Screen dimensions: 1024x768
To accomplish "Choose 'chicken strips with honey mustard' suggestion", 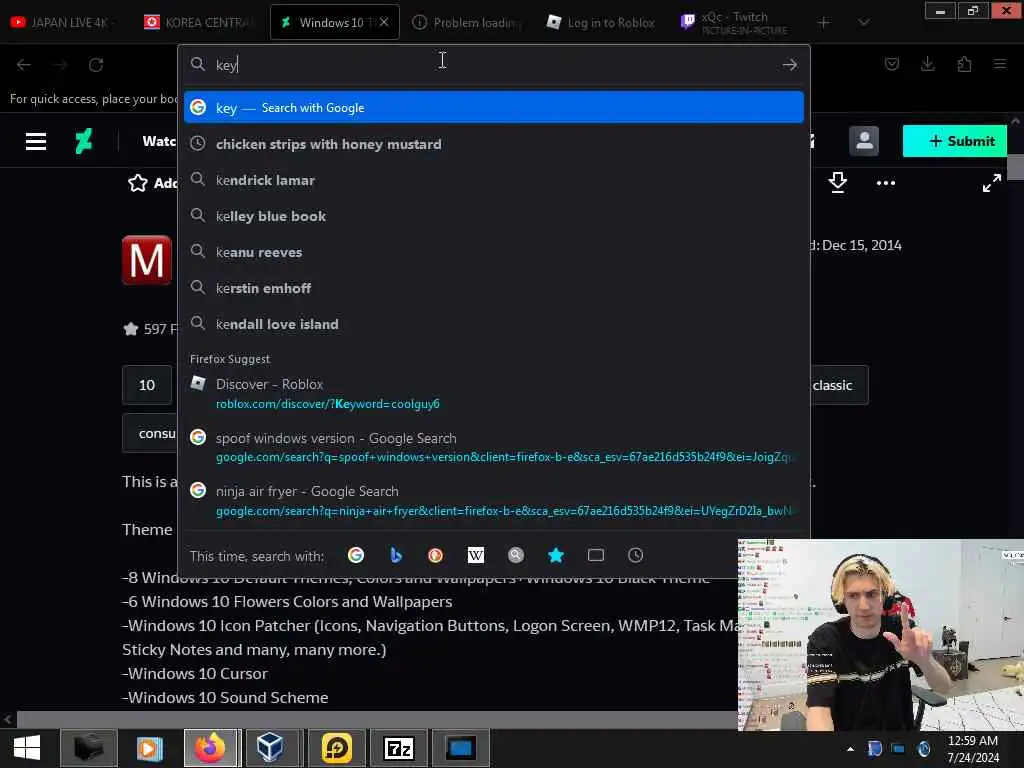I will click(494, 144).
